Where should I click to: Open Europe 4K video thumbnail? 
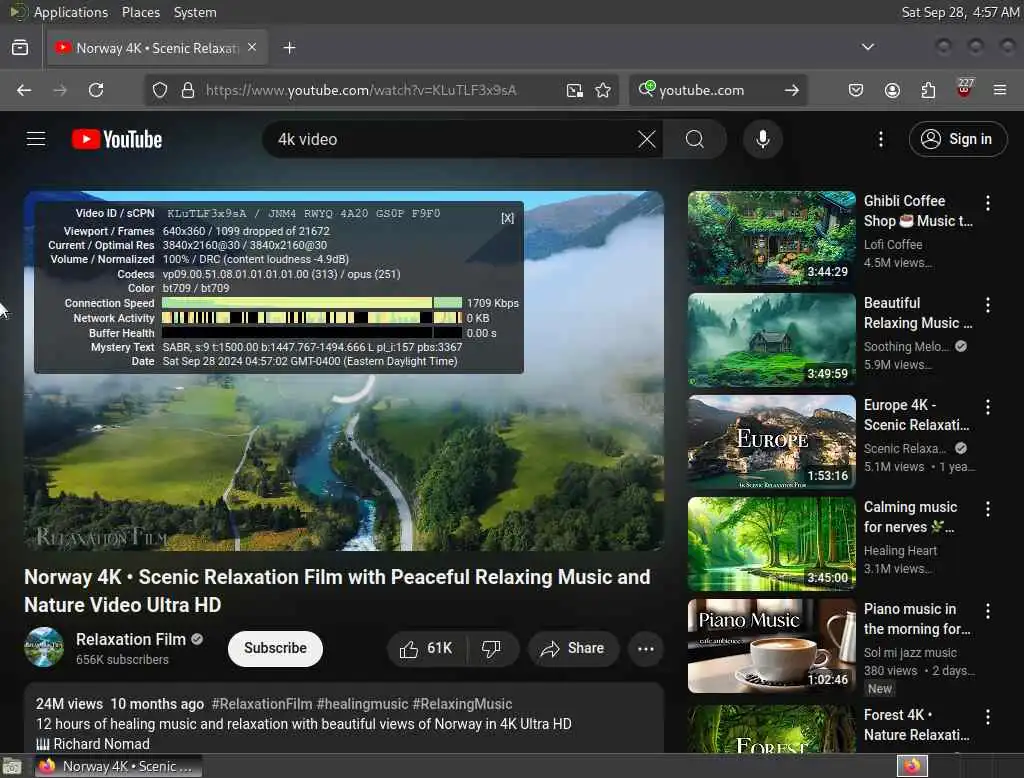tap(771, 442)
